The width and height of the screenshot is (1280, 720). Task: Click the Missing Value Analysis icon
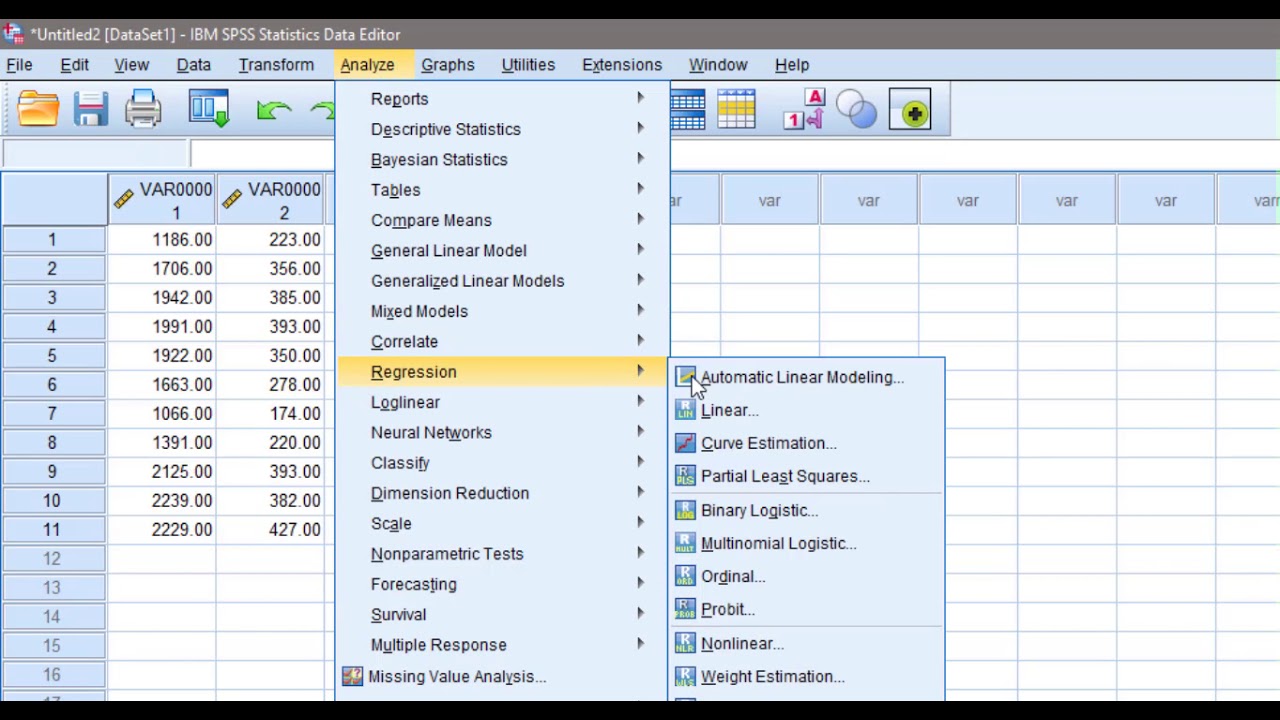(352, 677)
